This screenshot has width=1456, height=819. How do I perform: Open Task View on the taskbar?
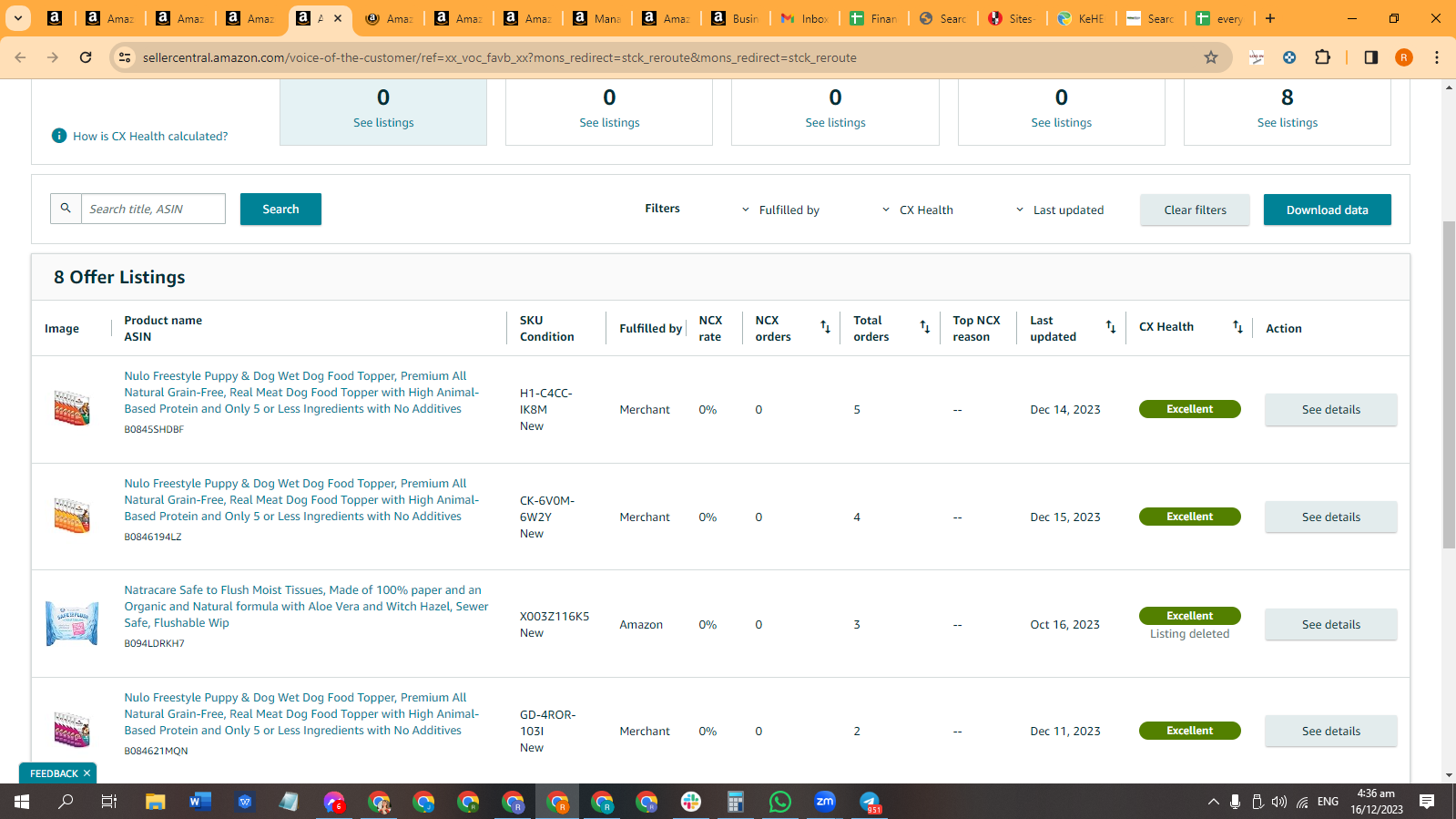click(108, 802)
